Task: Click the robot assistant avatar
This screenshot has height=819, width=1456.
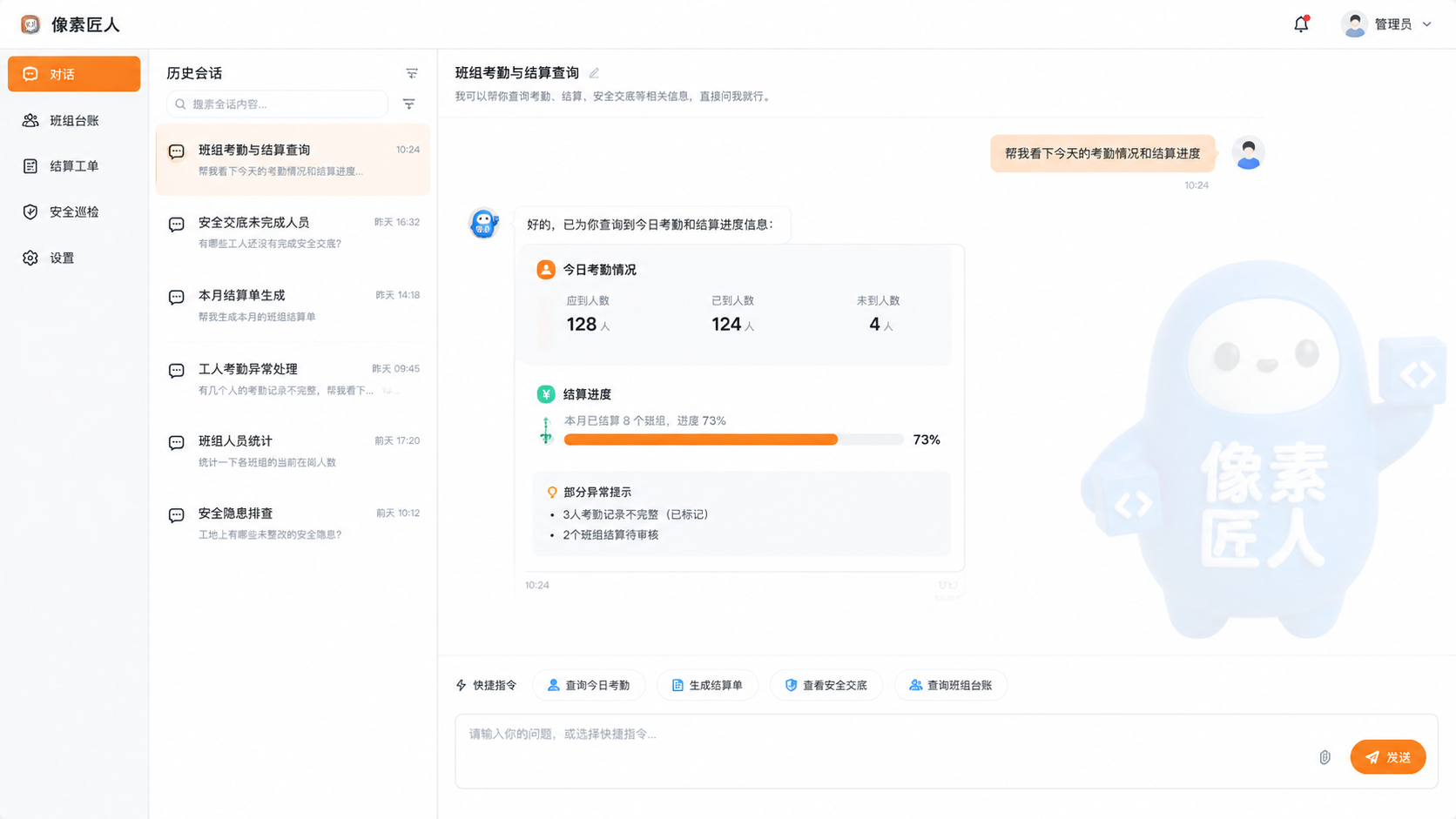Action: click(x=483, y=224)
